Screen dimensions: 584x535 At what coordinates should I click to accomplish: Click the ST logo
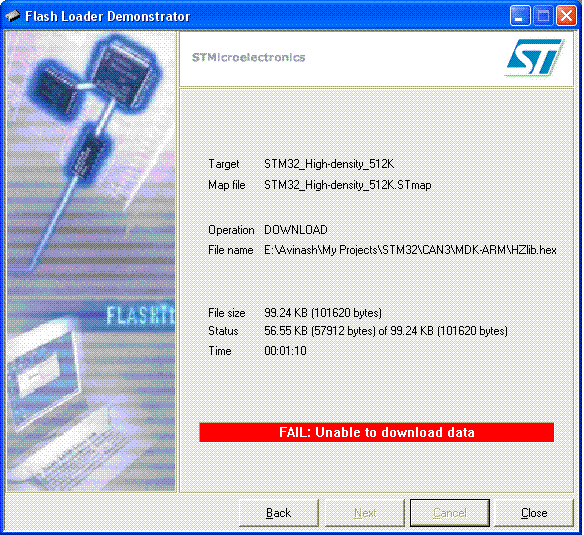pyautogui.click(x=535, y=58)
